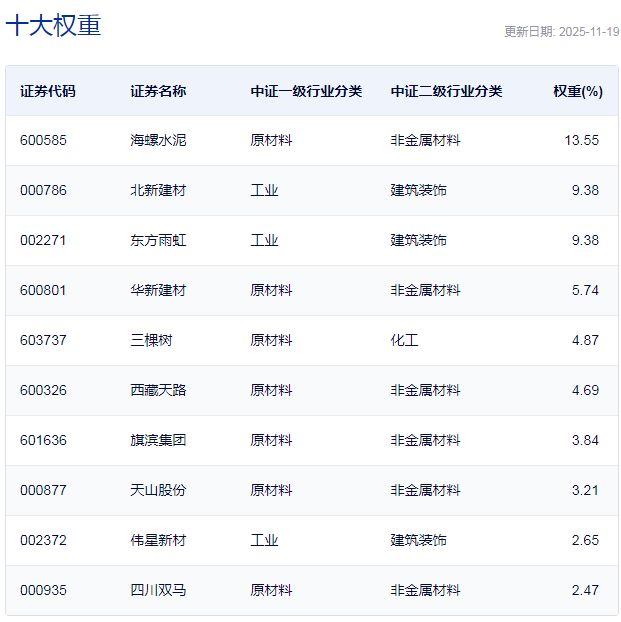Click 工业 link in 北新建材 row
621x622 pixels.
pyautogui.click(x=264, y=191)
